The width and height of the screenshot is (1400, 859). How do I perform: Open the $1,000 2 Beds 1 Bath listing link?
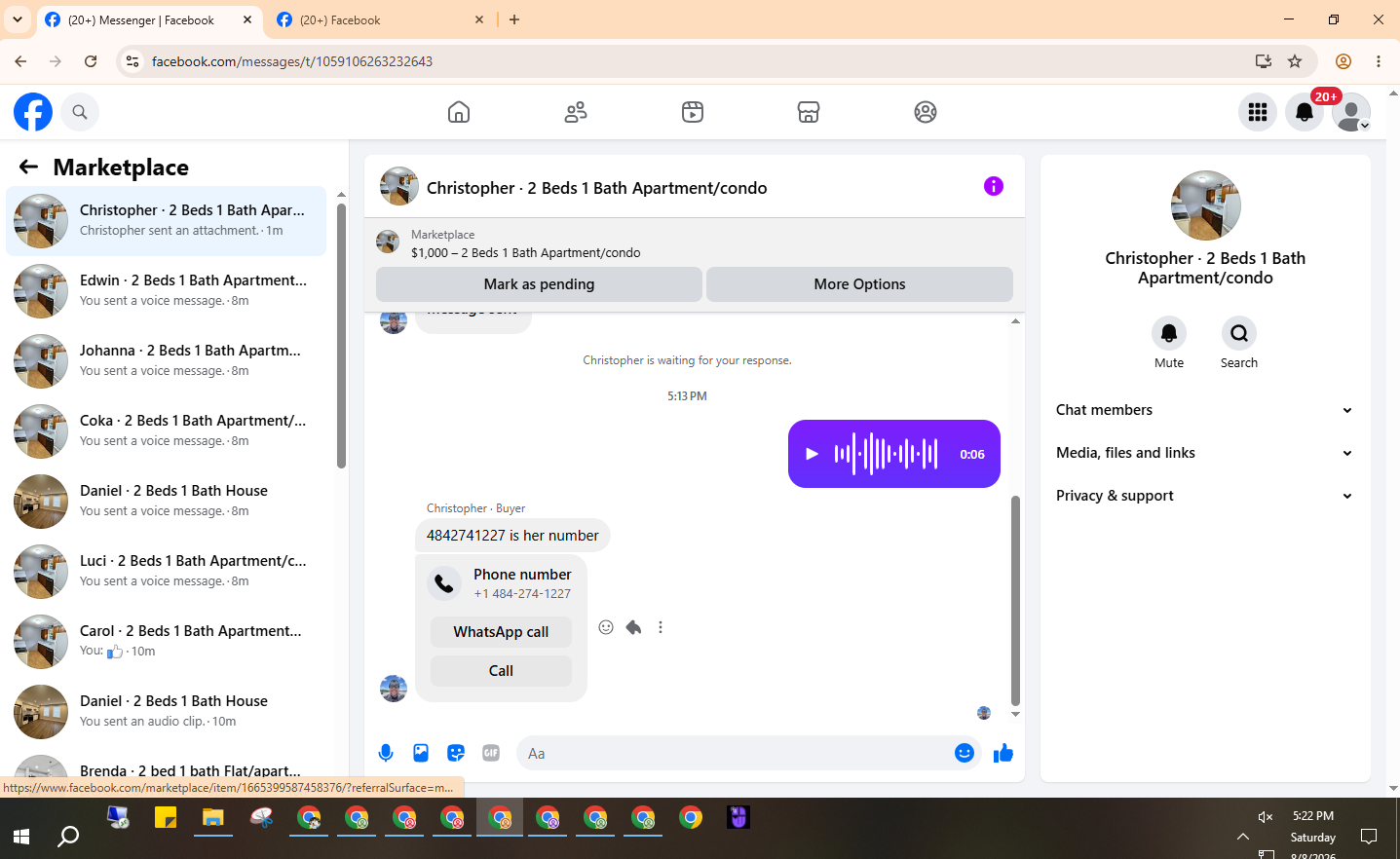[525, 252]
